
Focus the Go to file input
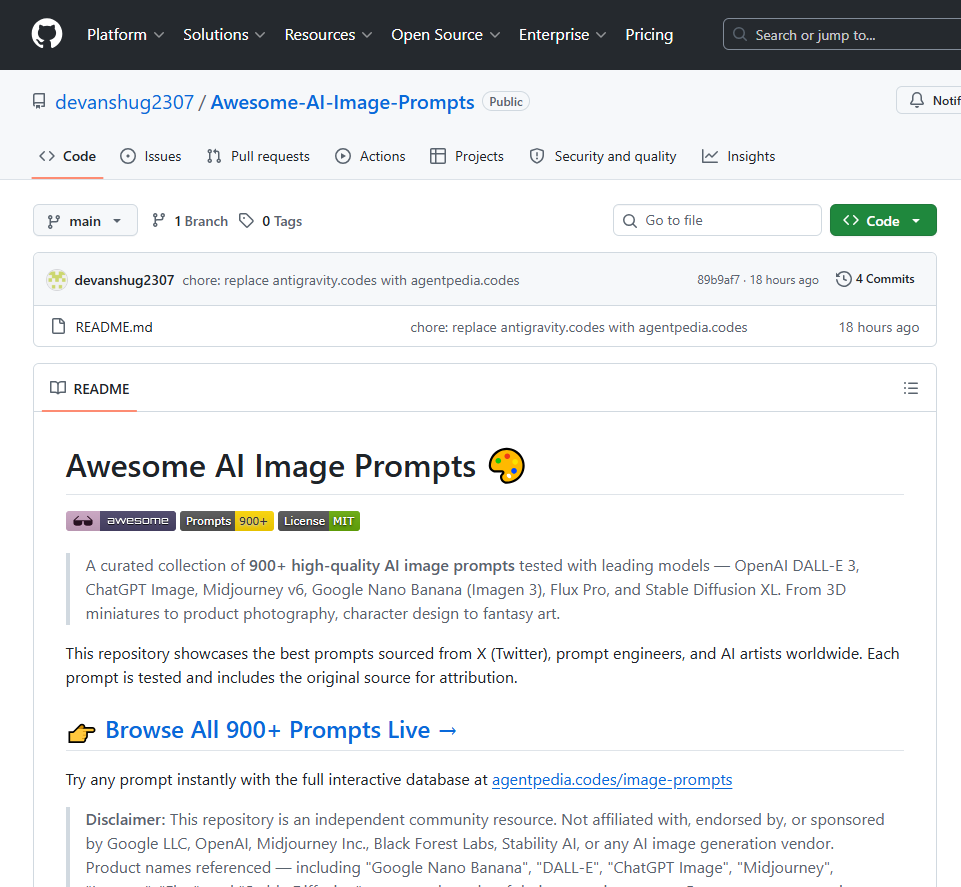coord(717,220)
